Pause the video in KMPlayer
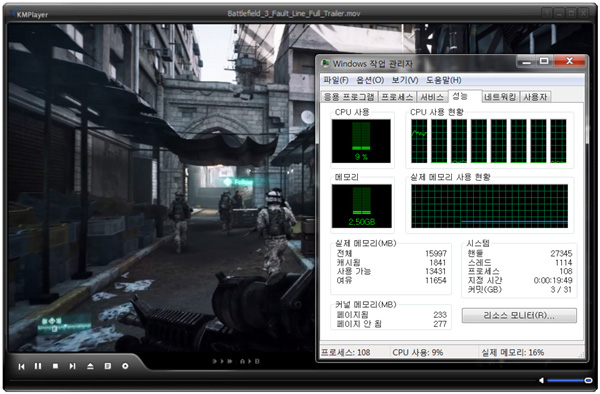The width and height of the screenshot is (600, 394). pyautogui.click(x=38, y=366)
